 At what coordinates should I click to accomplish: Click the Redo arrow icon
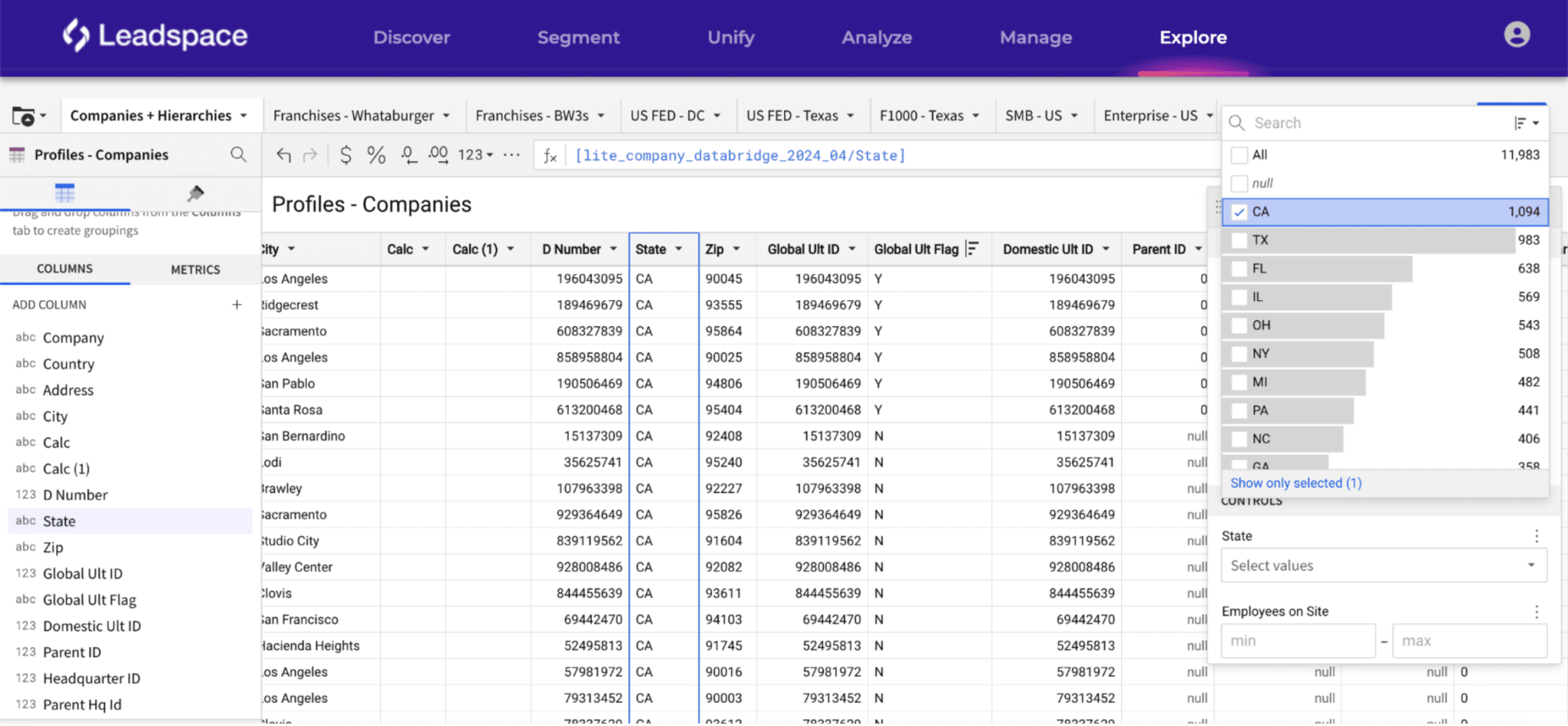[309, 155]
